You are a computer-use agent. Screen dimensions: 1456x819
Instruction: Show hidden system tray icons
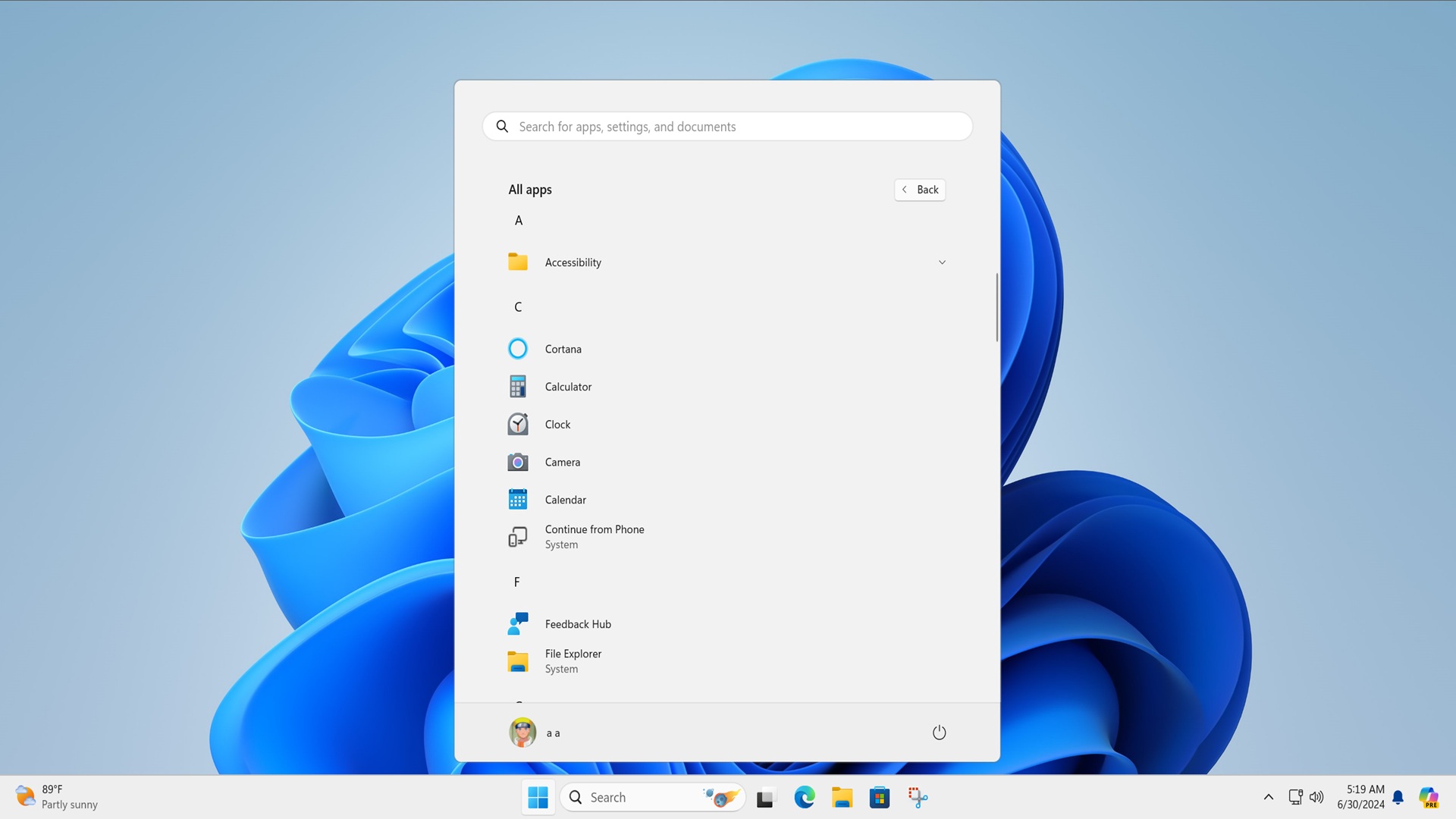coord(1268,797)
